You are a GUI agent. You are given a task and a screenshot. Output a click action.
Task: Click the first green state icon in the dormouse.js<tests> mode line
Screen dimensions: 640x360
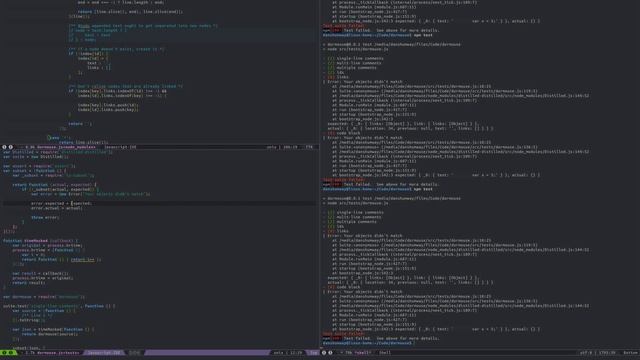tap(4, 353)
